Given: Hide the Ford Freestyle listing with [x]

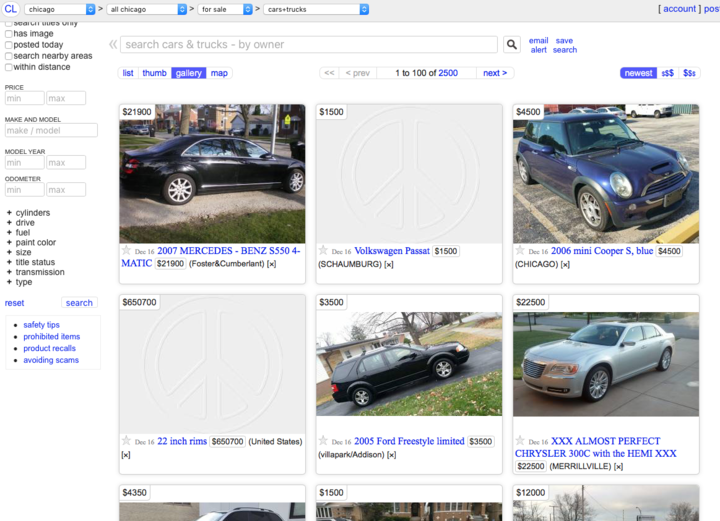Looking at the screenshot, I should point(391,455).
